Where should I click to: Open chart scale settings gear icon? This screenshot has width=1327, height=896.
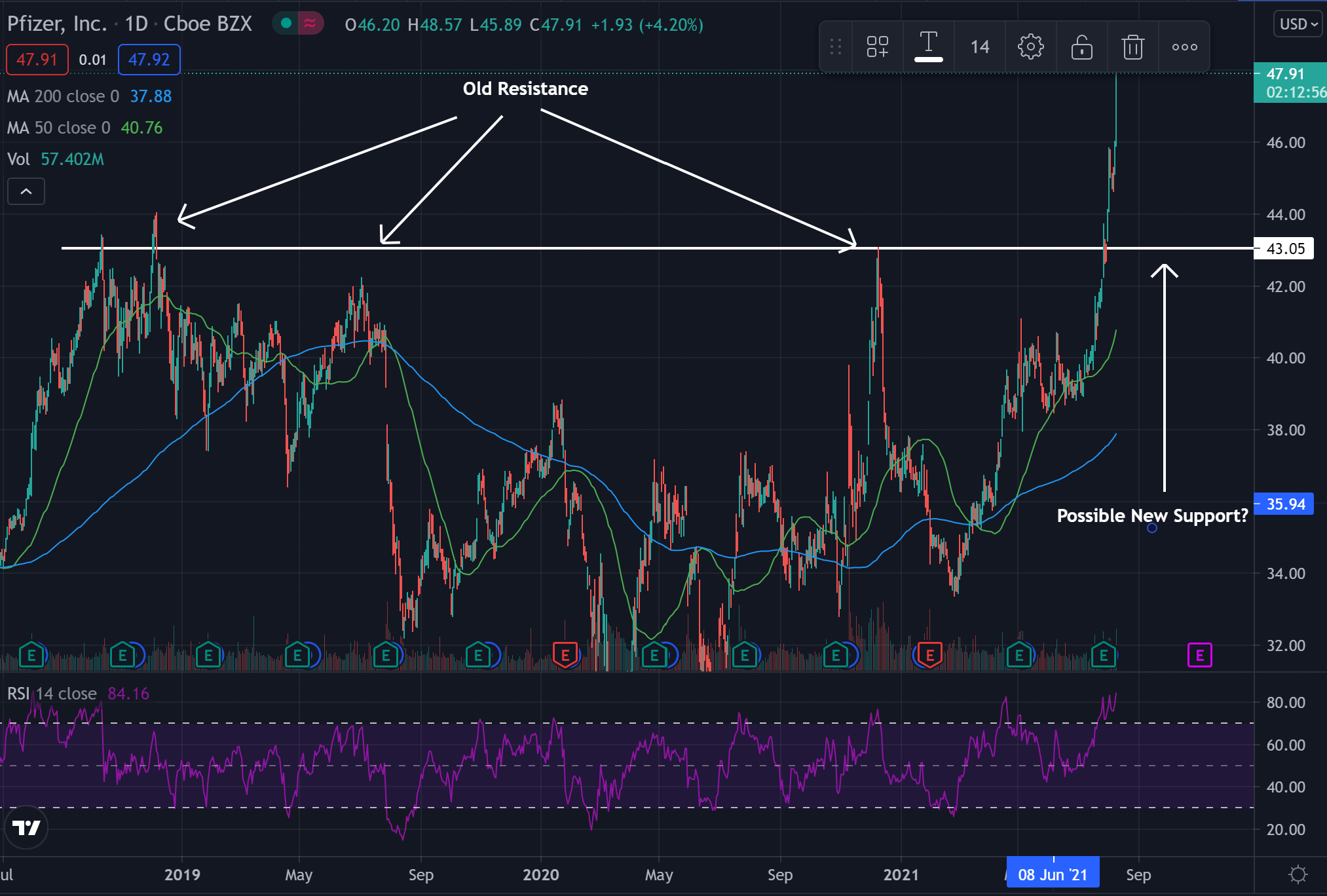1298,874
